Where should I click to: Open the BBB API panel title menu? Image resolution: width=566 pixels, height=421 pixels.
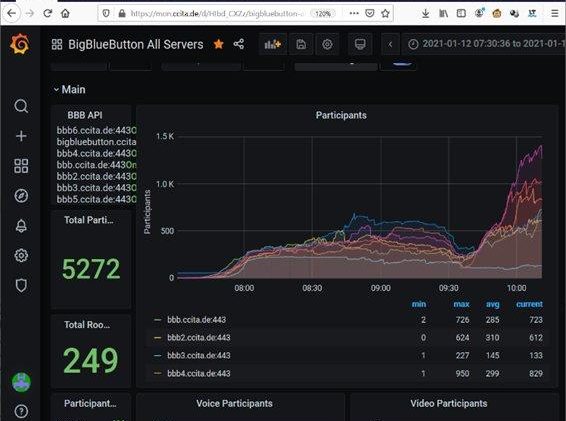click(x=85, y=115)
